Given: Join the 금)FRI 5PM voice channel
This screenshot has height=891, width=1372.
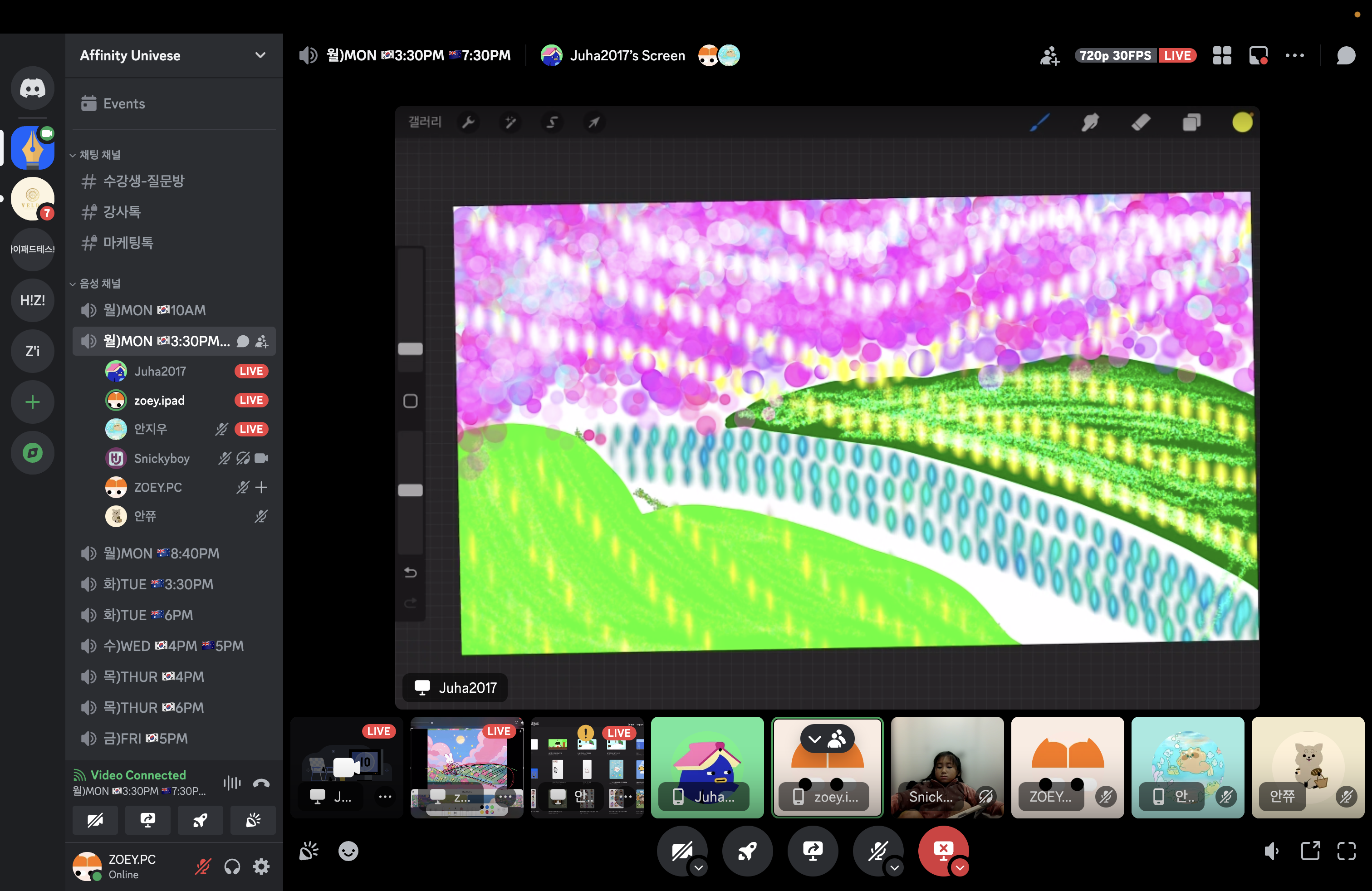Looking at the screenshot, I should (x=173, y=738).
